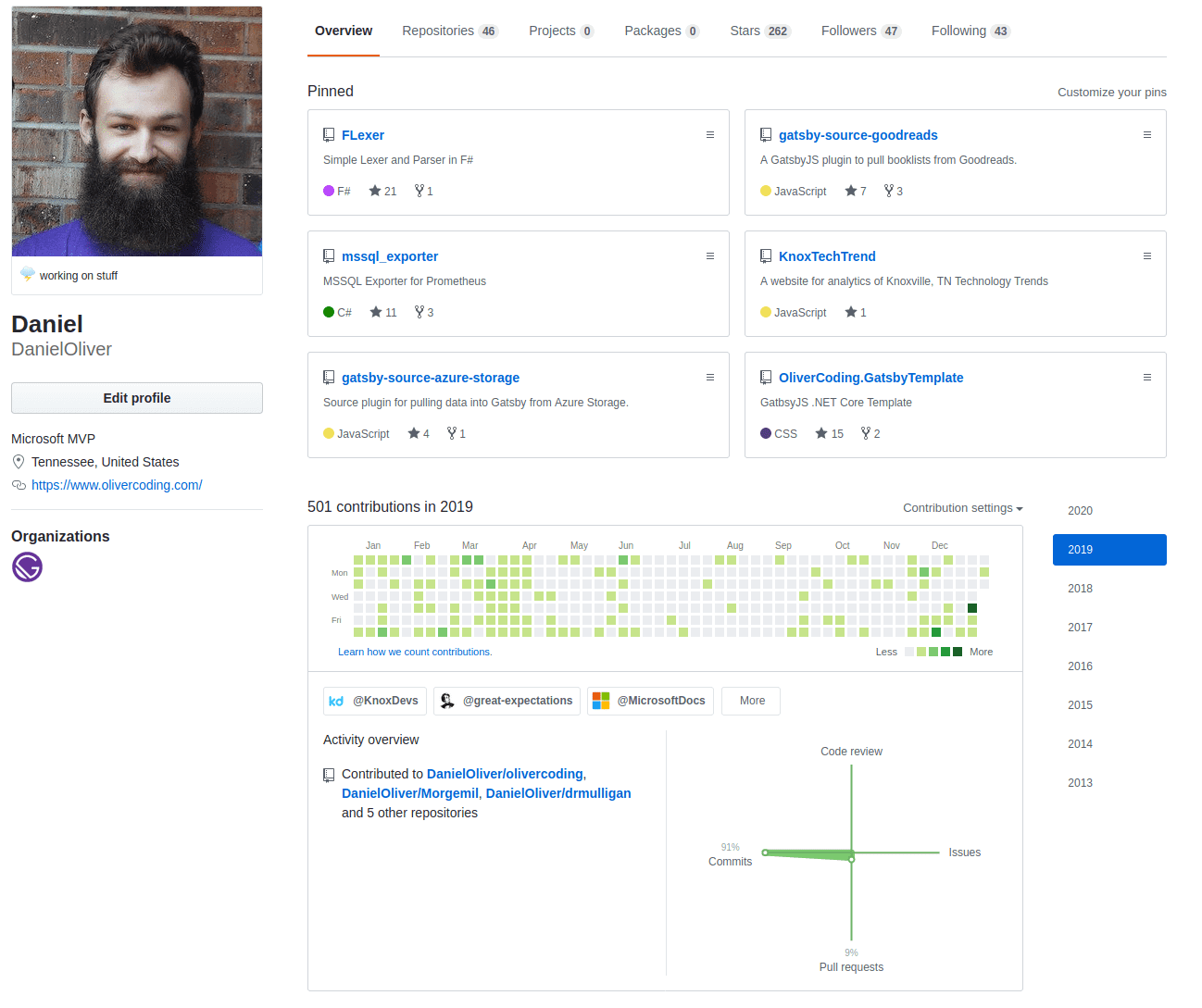Open the Customize your pins link
1202x1008 pixels.
[x=1111, y=92]
